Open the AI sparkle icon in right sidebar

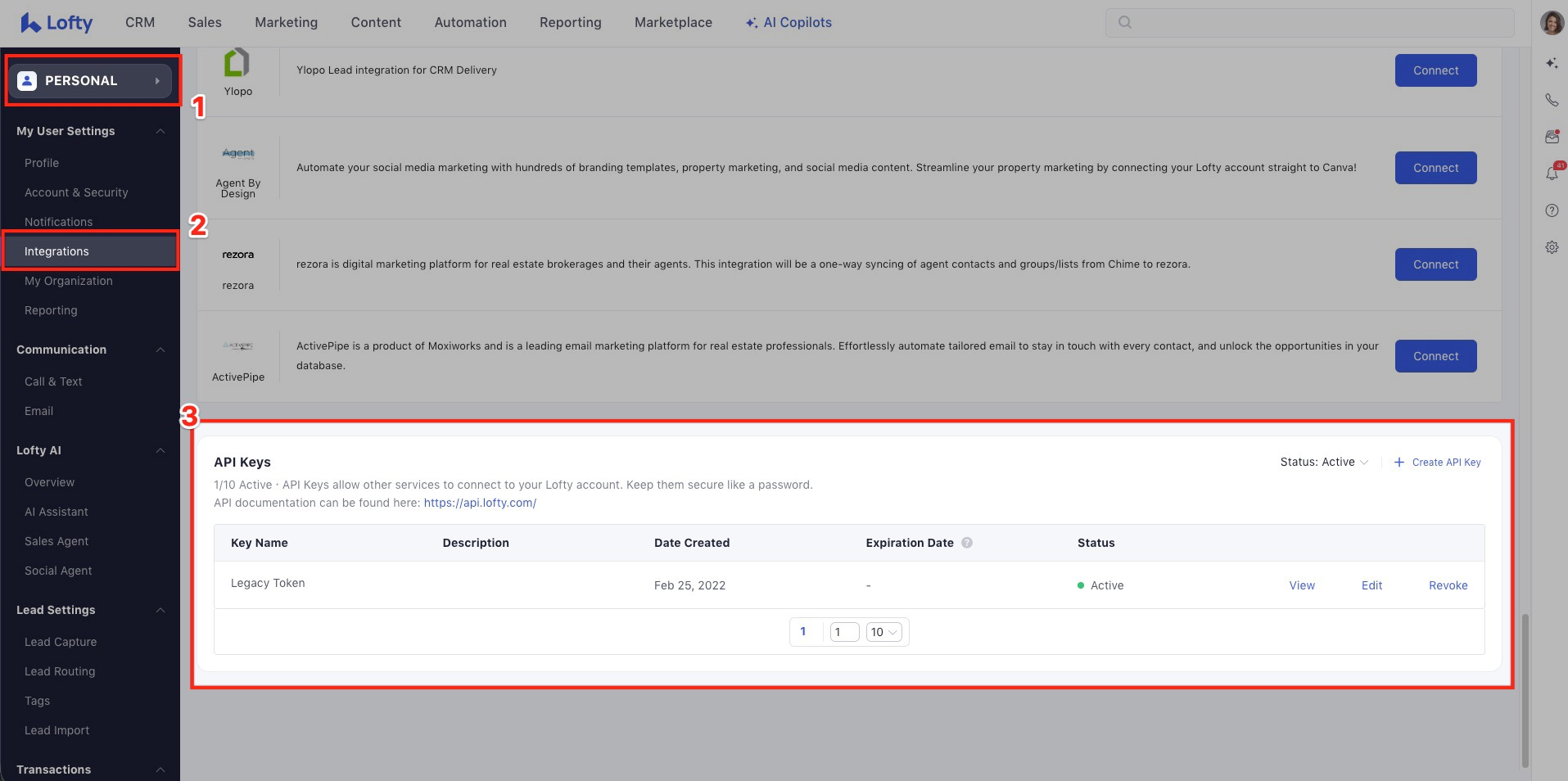pyautogui.click(x=1551, y=63)
